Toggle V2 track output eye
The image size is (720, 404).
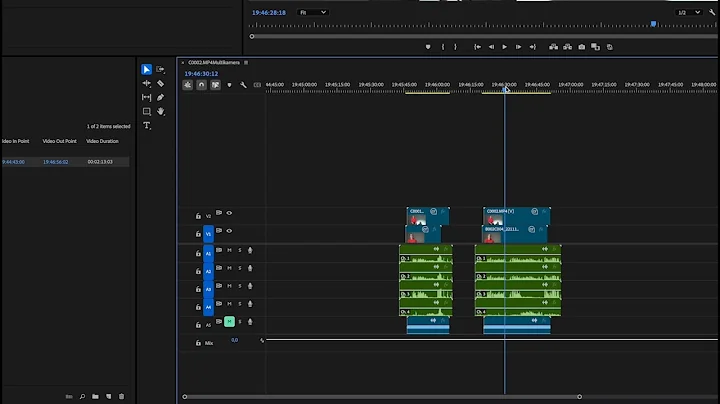(x=229, y=213)
